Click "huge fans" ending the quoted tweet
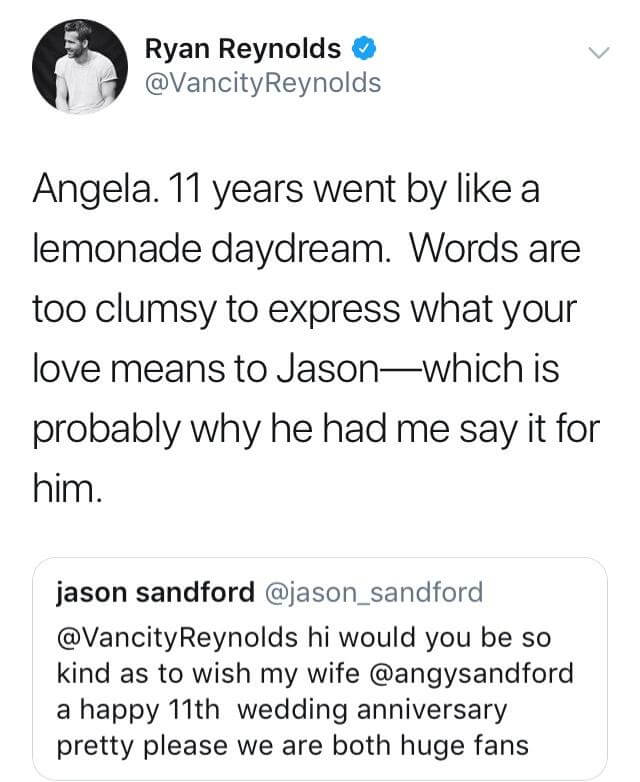The image size is (640, 782). click(x=466, y=745)
